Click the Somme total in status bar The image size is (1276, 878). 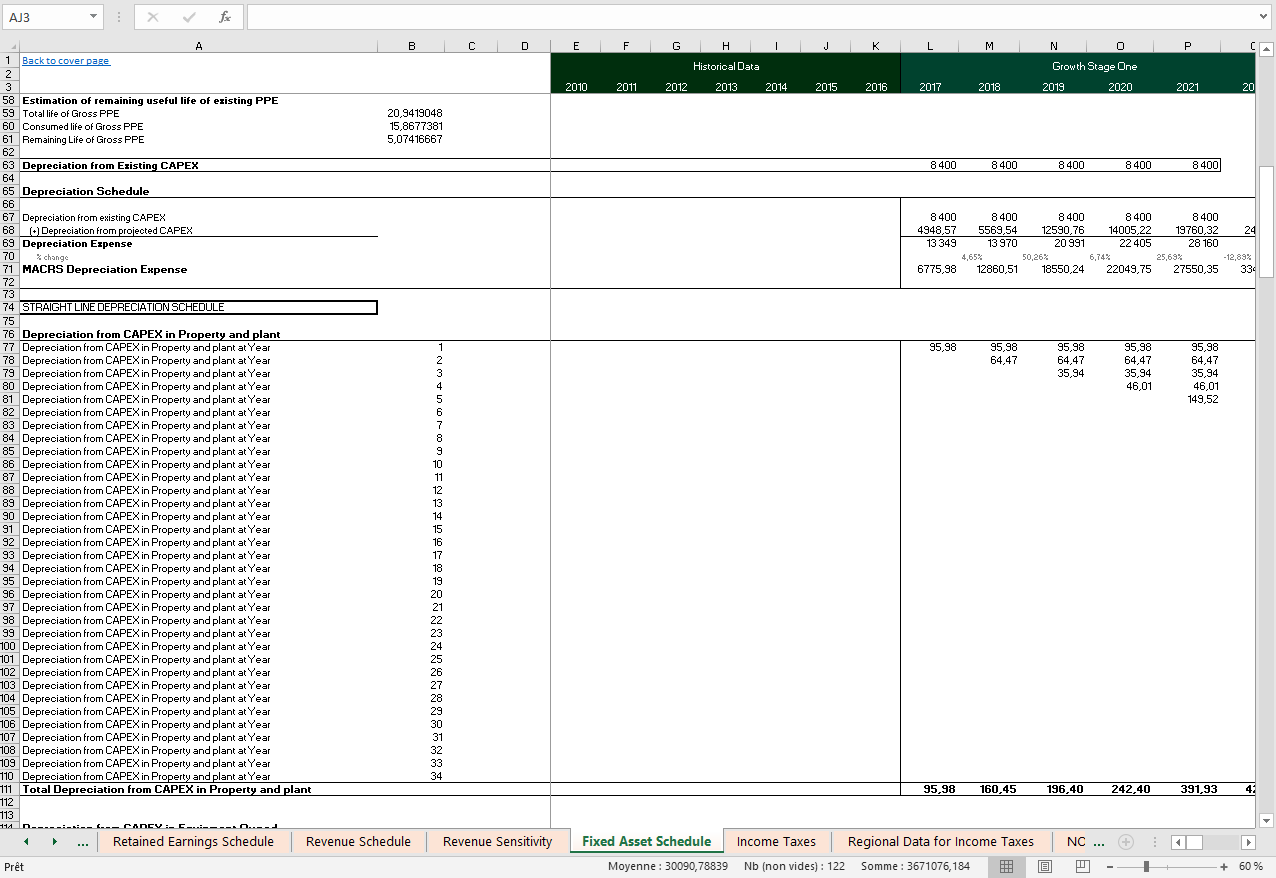coord(915,866)
